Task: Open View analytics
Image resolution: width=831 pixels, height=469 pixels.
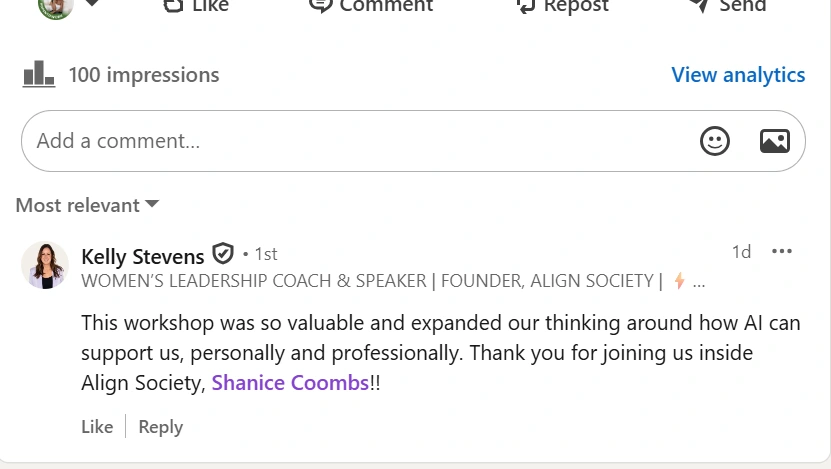Action: 738,75
